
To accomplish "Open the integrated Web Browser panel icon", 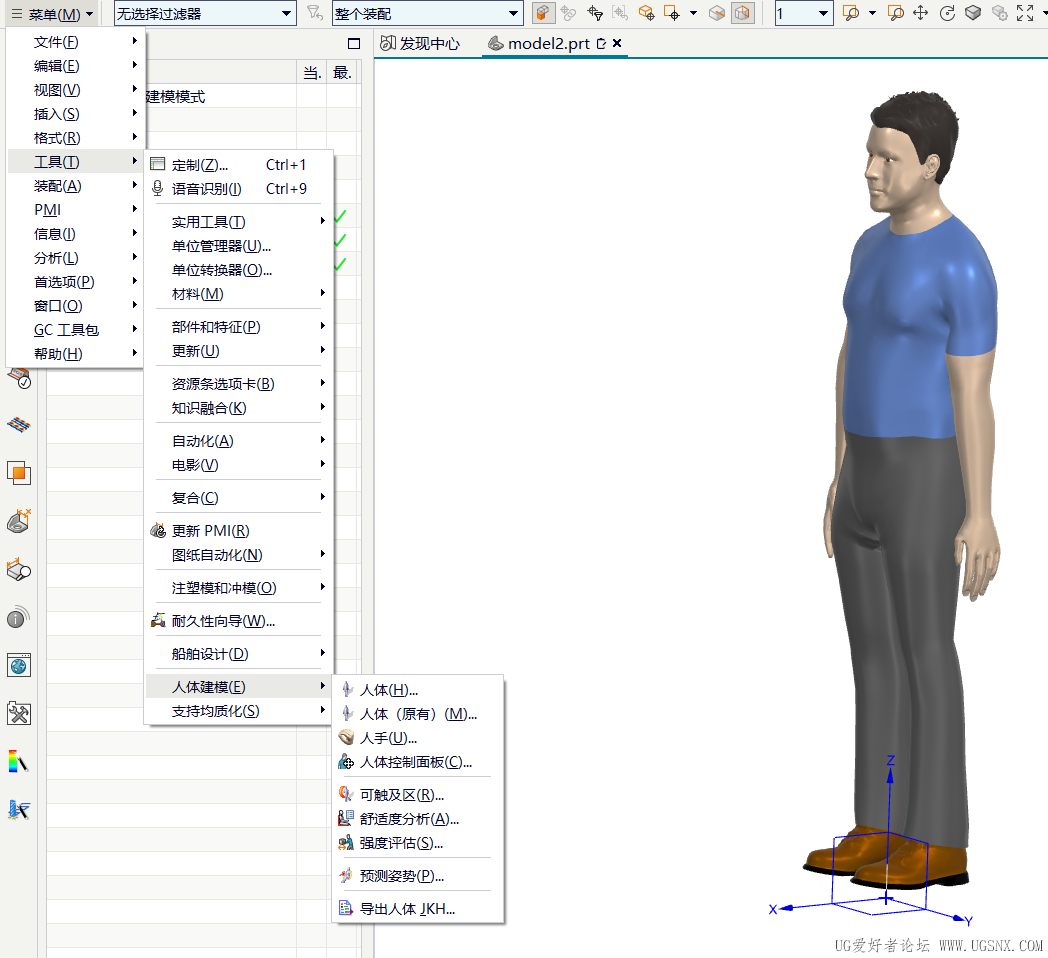I will click(18, 664).
